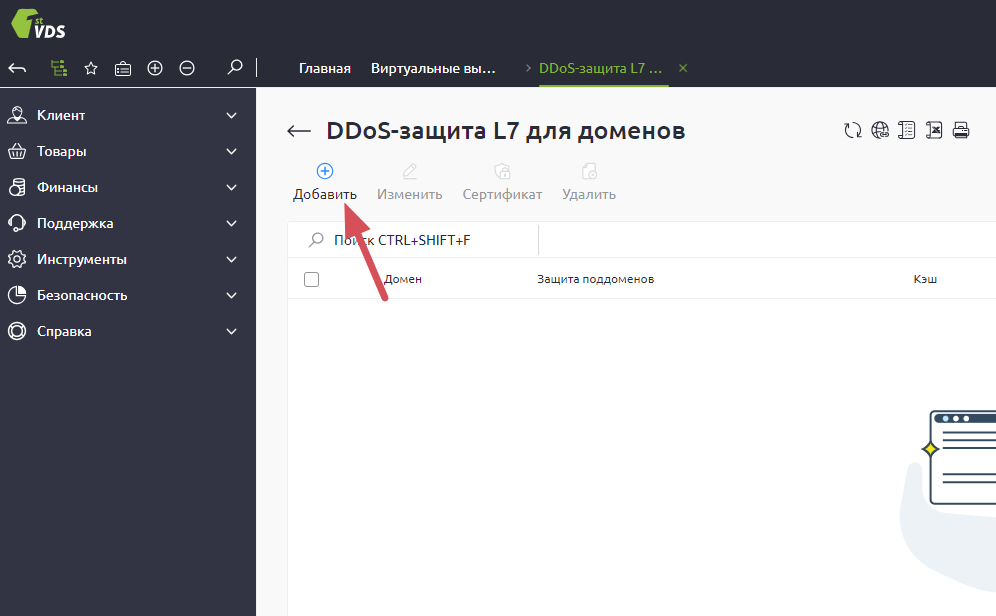Open the green tree menu icon

coord(58,68)
